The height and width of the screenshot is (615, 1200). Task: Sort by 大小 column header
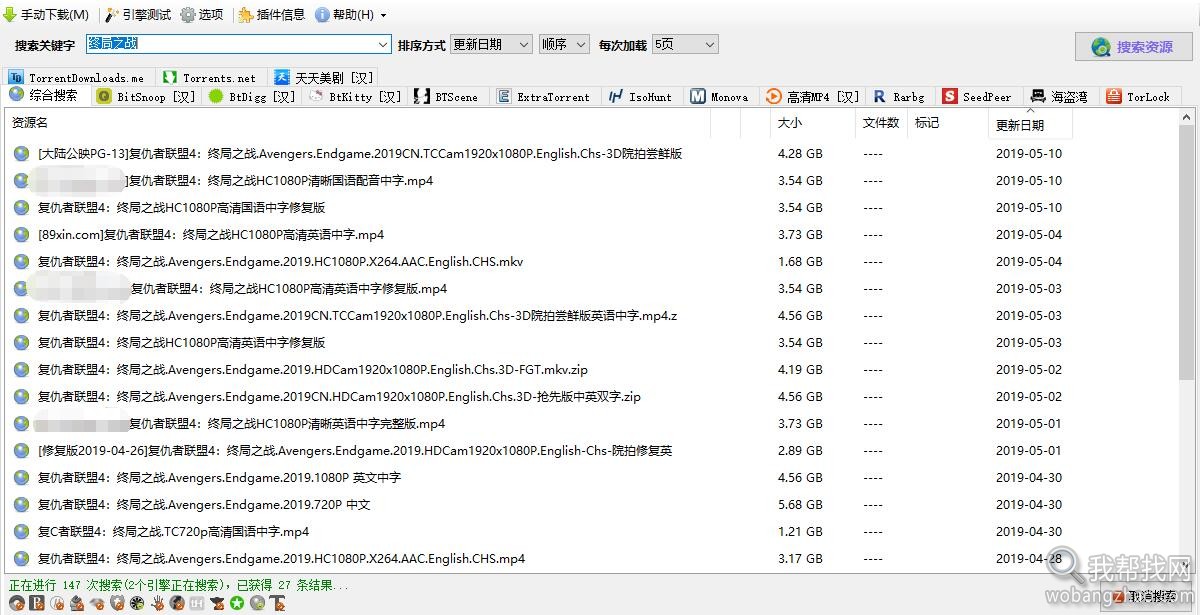tap(812, 123)
